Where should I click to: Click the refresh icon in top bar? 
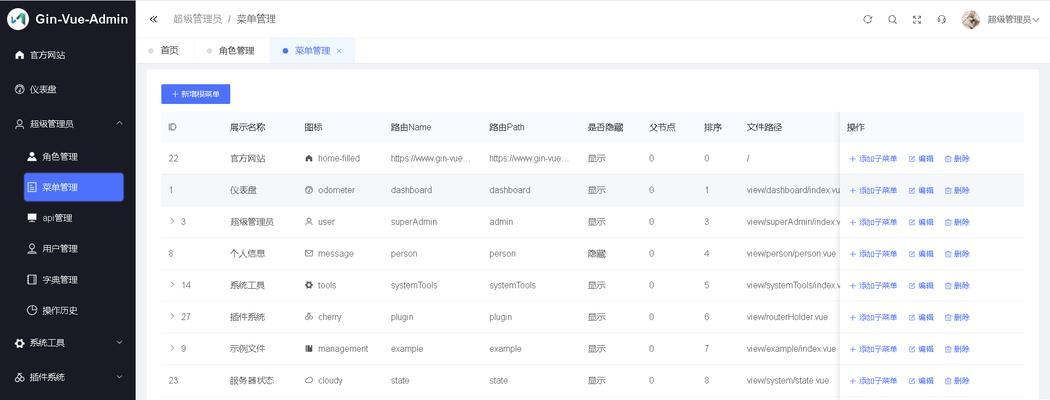[x=868, y=19]
